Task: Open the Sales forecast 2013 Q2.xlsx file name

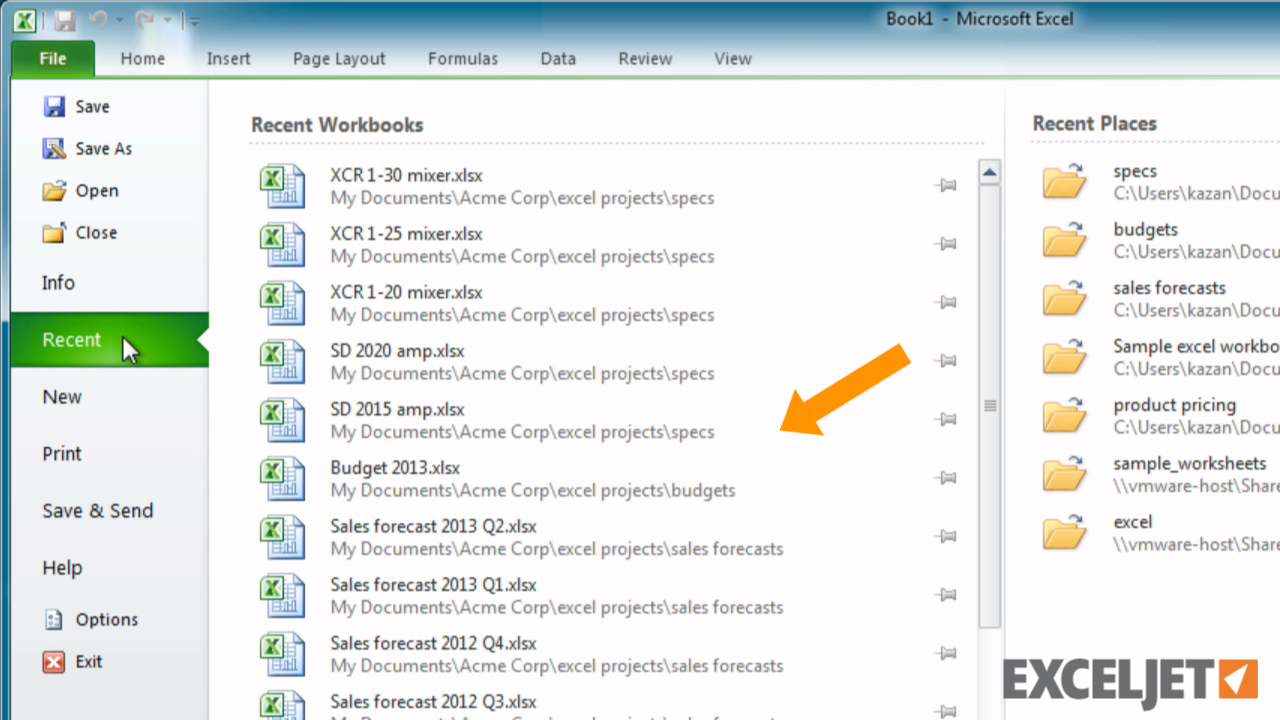Action: coord(433,526)
